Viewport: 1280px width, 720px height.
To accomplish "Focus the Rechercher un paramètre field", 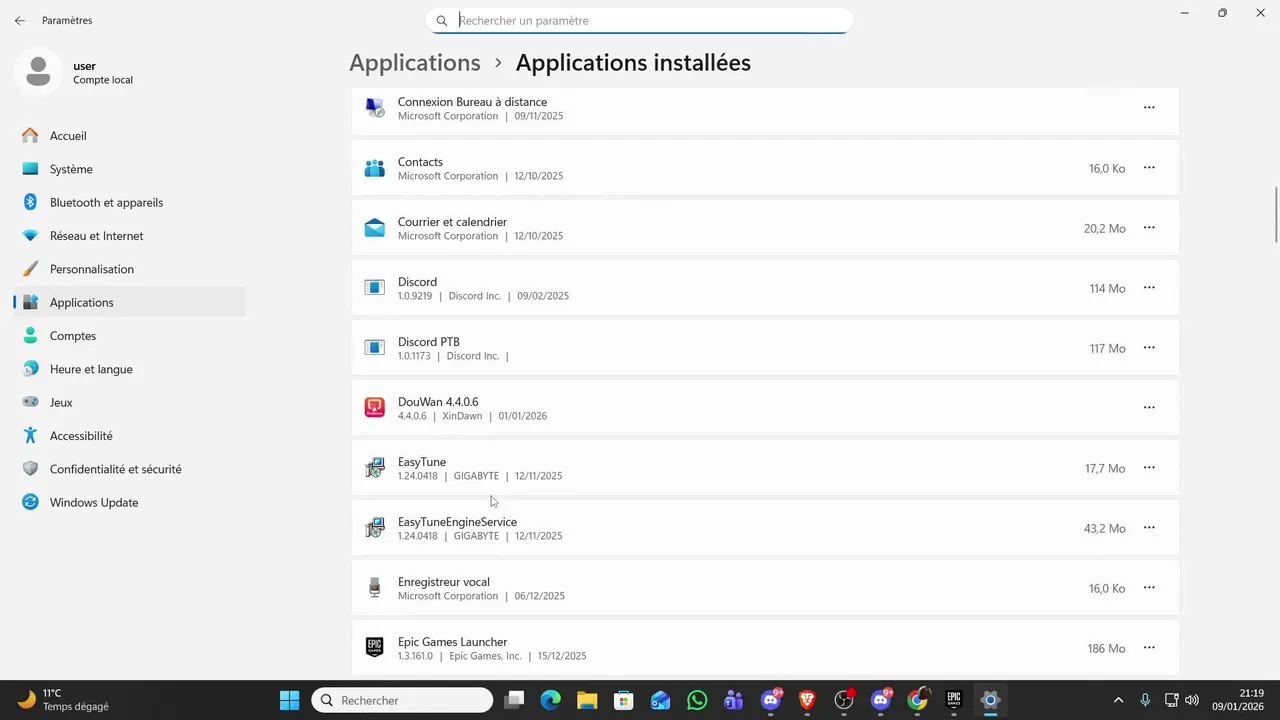I will 640,20.
